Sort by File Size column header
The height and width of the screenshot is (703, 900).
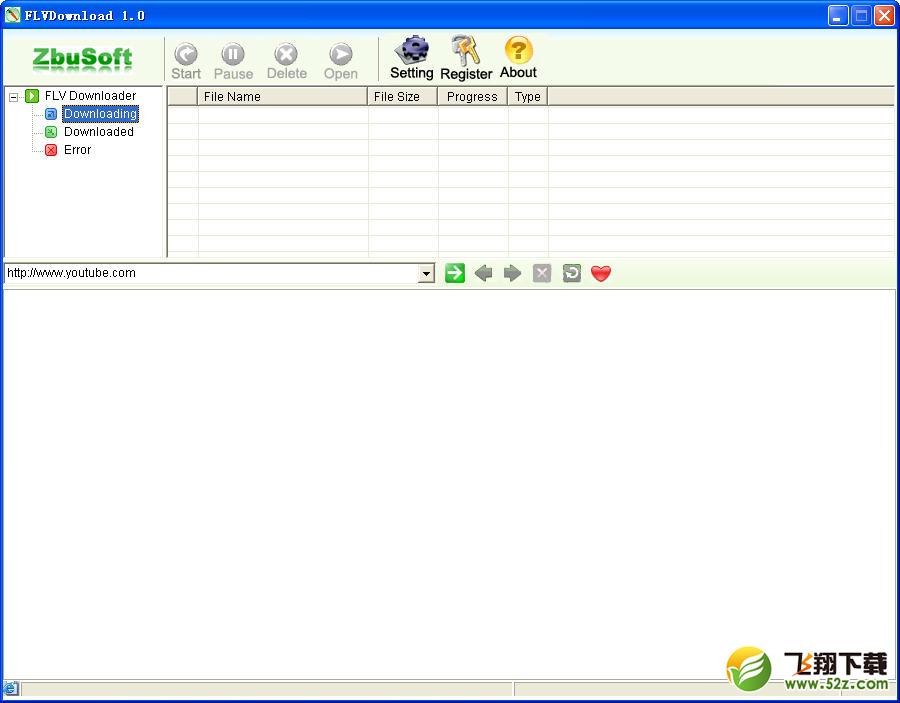[x=402, y=96]
